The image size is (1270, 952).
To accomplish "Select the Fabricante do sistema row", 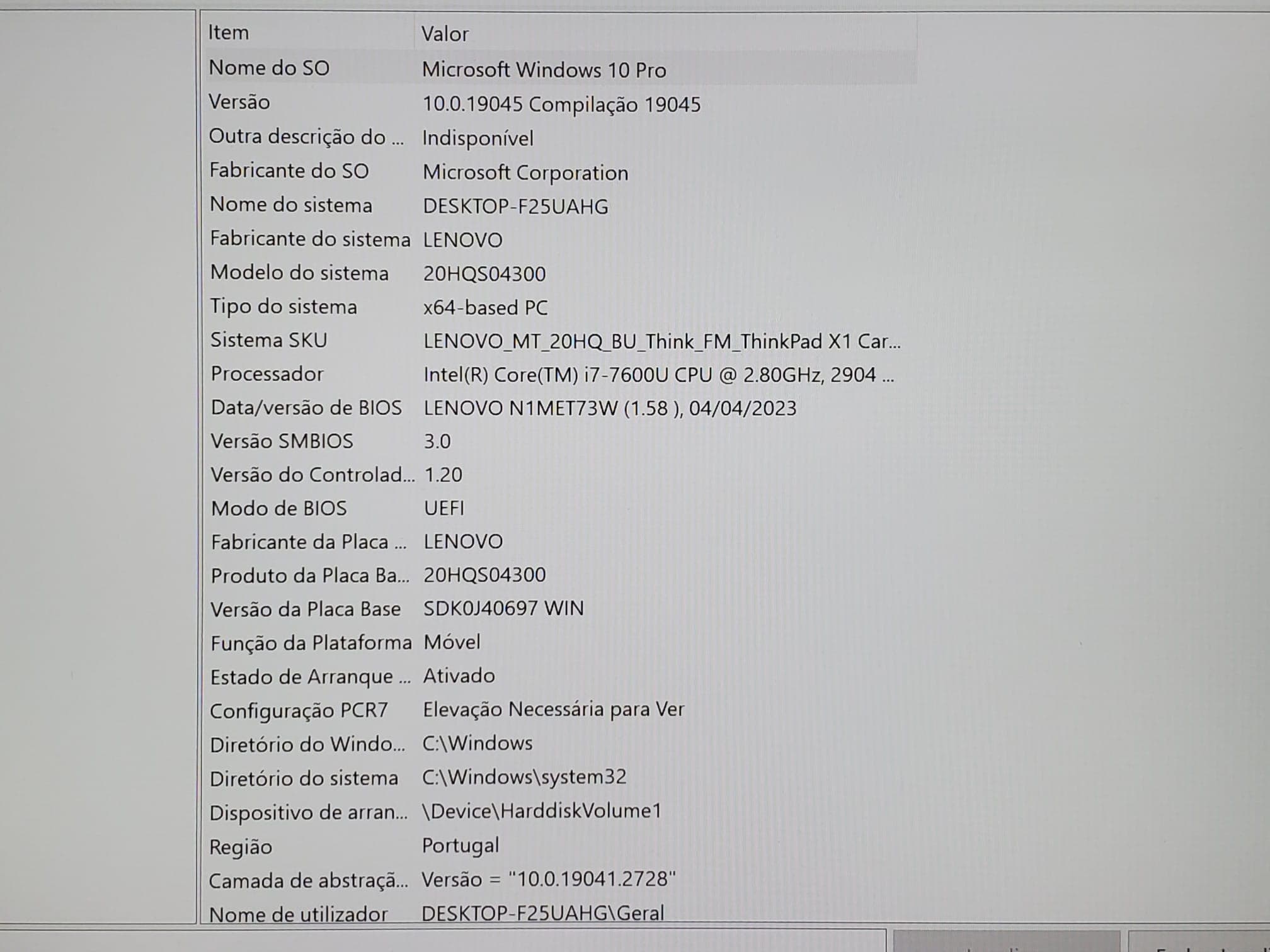I will pyautogui.click(x=560, y=239).
